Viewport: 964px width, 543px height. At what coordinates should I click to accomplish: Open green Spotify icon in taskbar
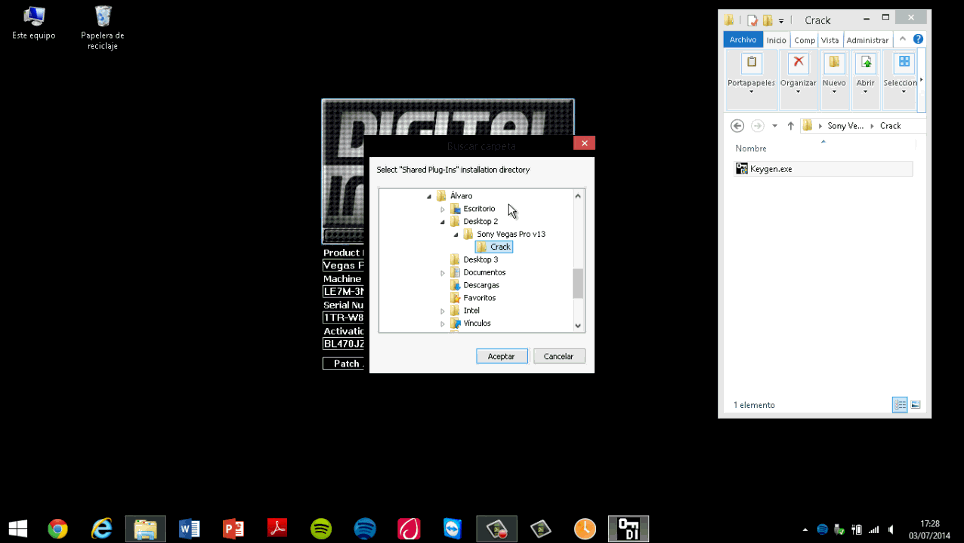[321, 529]
